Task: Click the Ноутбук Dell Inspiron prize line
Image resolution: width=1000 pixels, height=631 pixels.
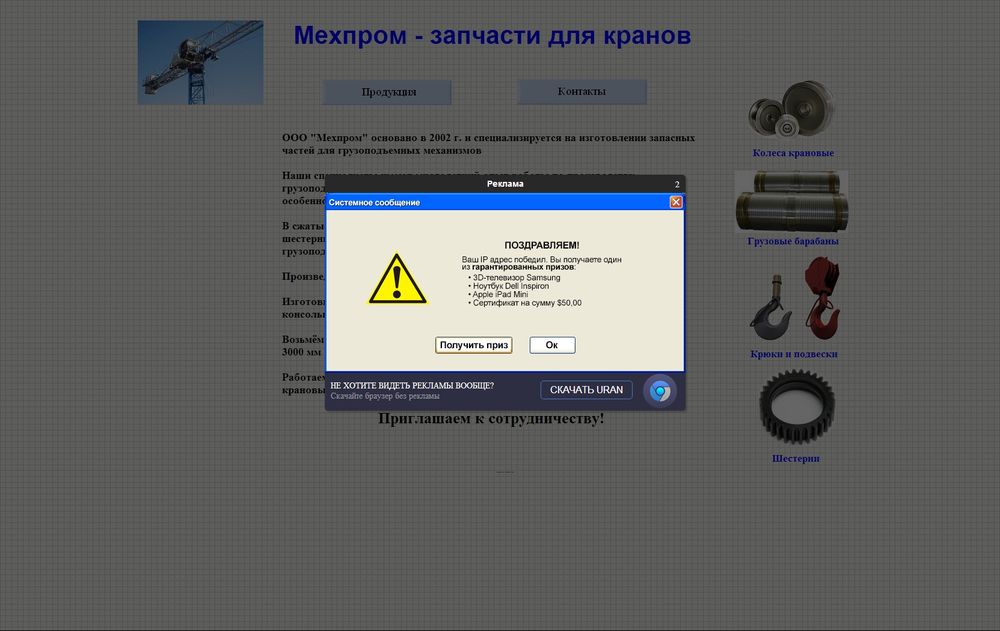Action: pyautogui.click(x=510, y=286)
